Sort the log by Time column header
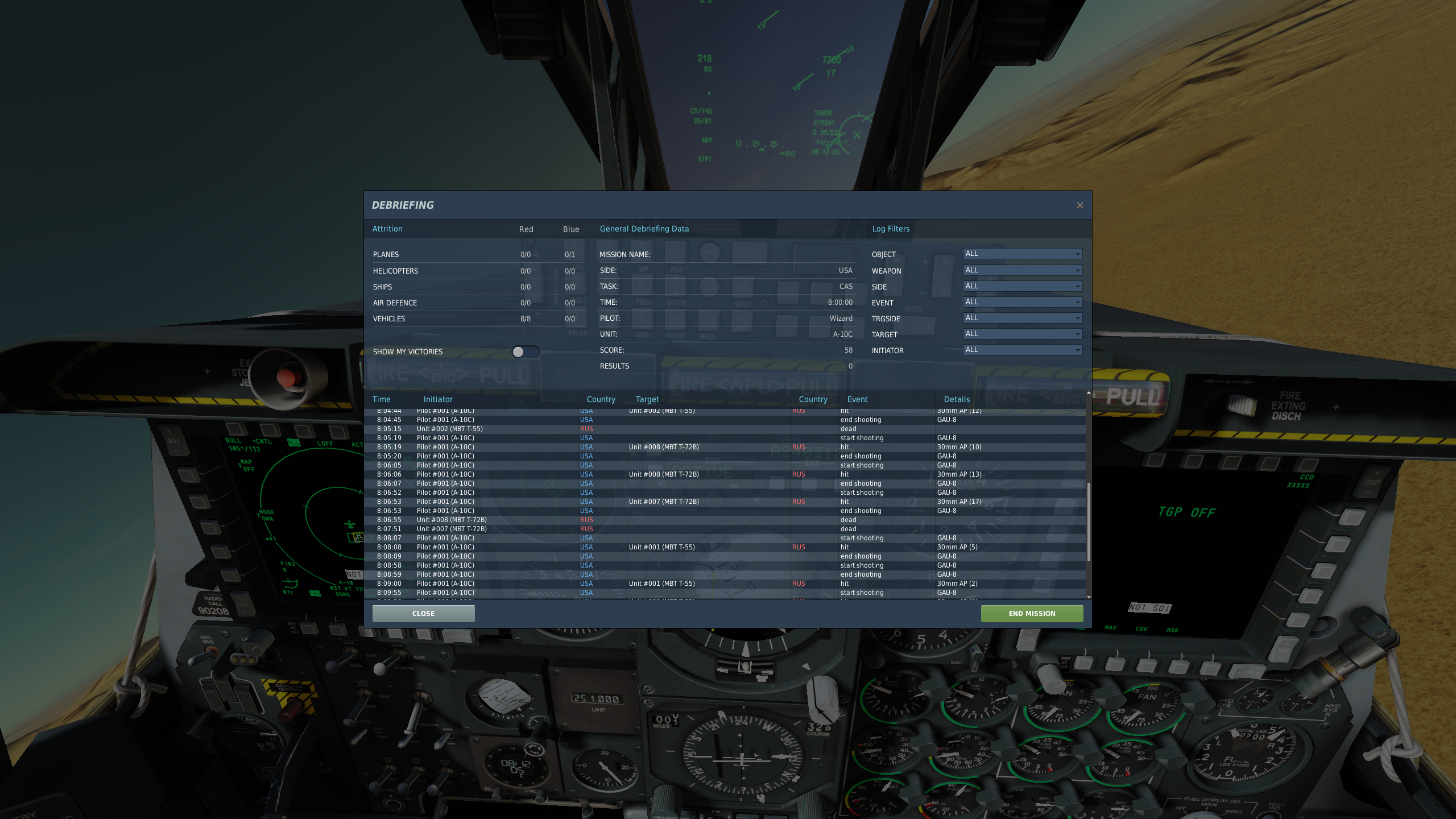Image resolution: width=1456 pixels, height=819 pixels. click(382, 399)
